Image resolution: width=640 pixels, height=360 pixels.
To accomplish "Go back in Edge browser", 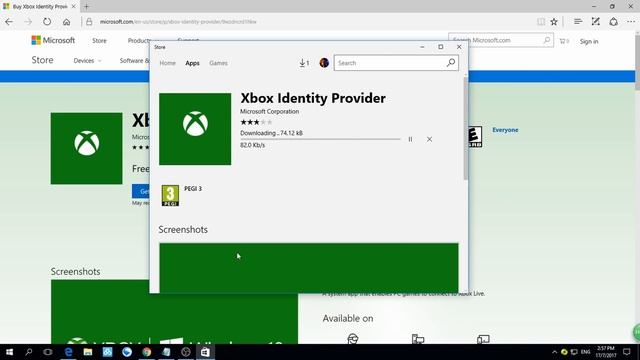I will (9, 22).
